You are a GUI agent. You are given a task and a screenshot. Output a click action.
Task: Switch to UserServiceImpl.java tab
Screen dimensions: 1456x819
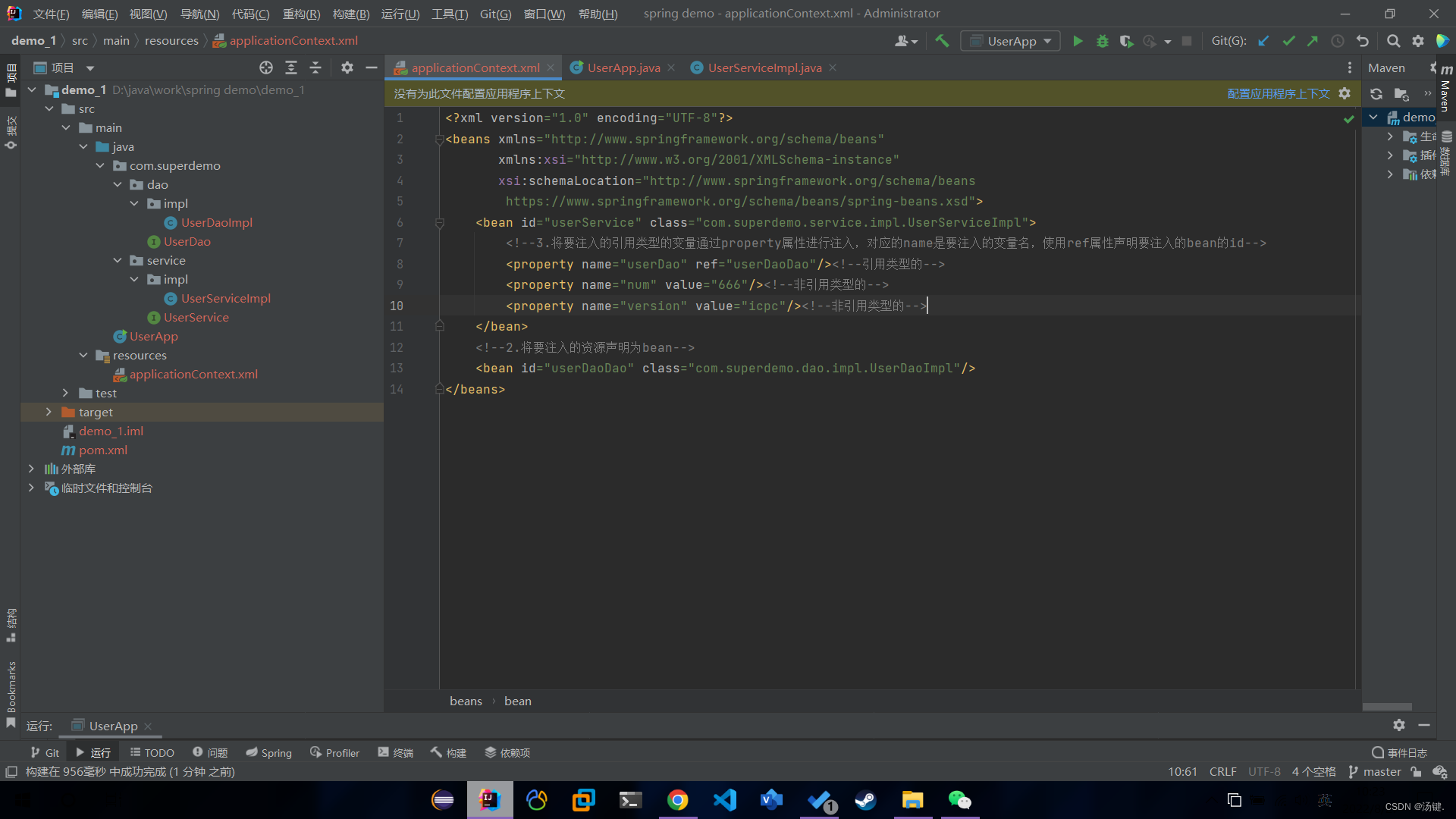coord(764,67)
